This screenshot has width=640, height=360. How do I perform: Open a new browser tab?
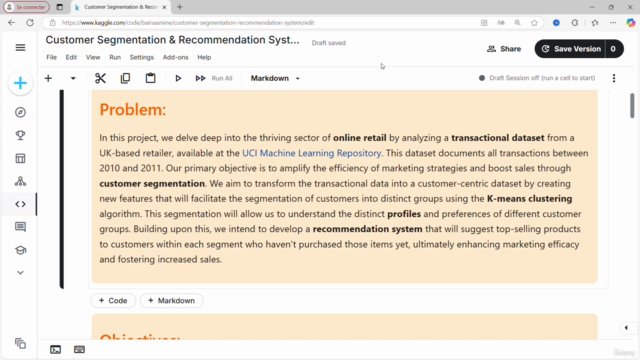(x=180, y=7)
